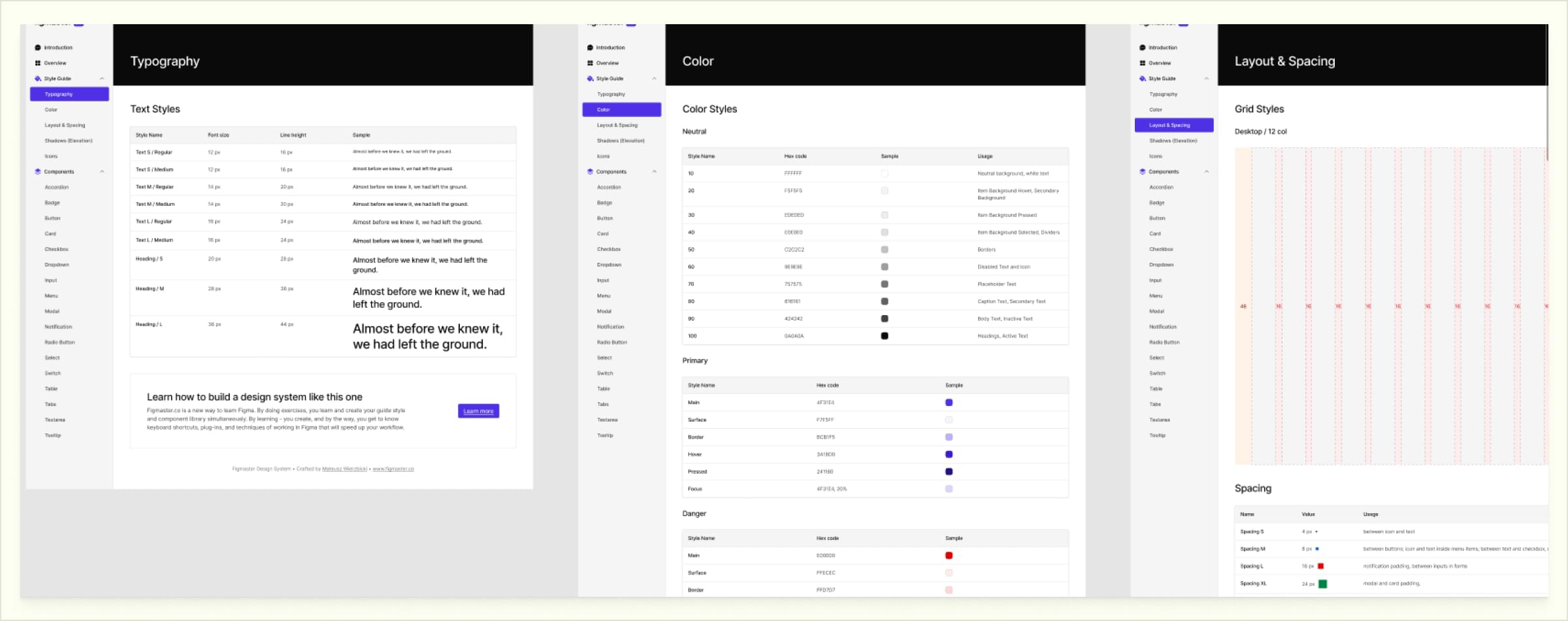Click the Components icon in the Typography page sidebar
This screenshot has height=621, width=1568.
click(38, 172)
